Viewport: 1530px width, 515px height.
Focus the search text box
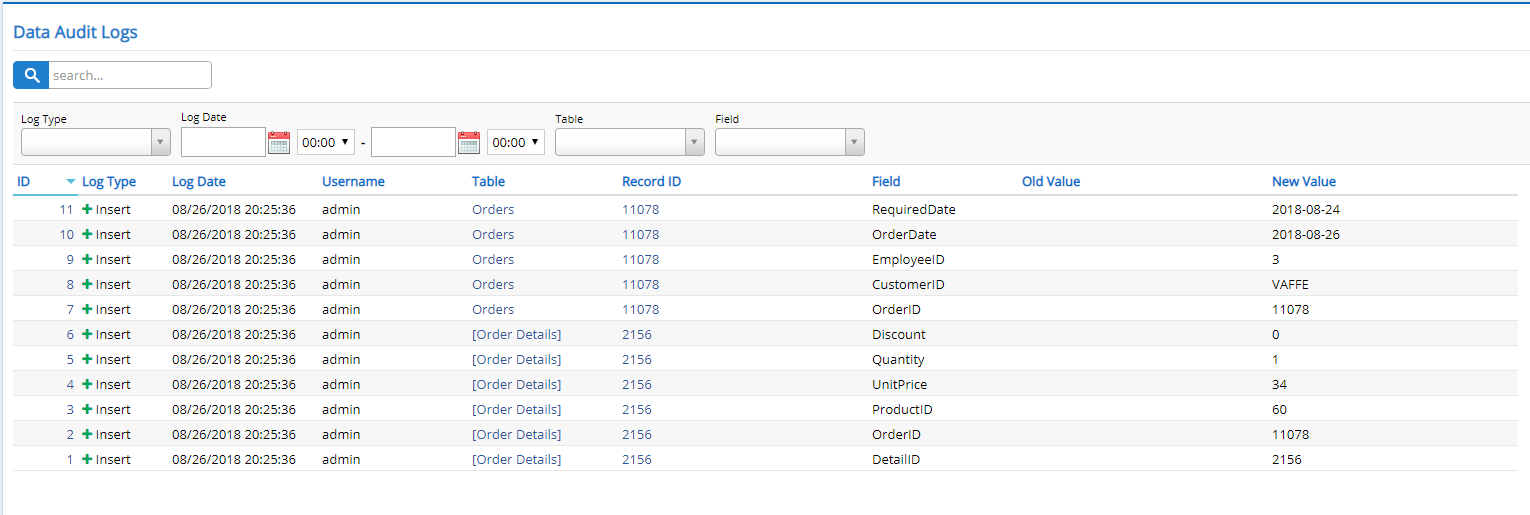pyautogui.click(x=130, y=75)
